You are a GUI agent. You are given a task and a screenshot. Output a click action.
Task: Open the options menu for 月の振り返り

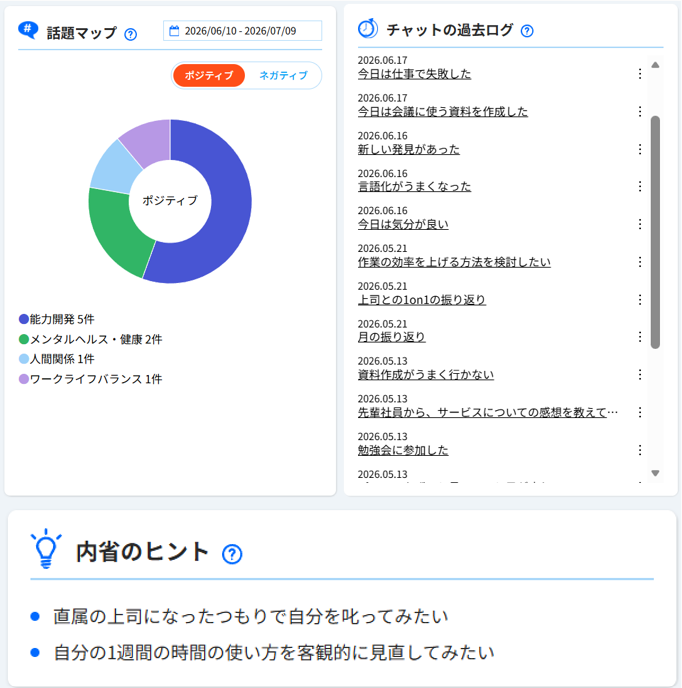[x=640, y=337]
